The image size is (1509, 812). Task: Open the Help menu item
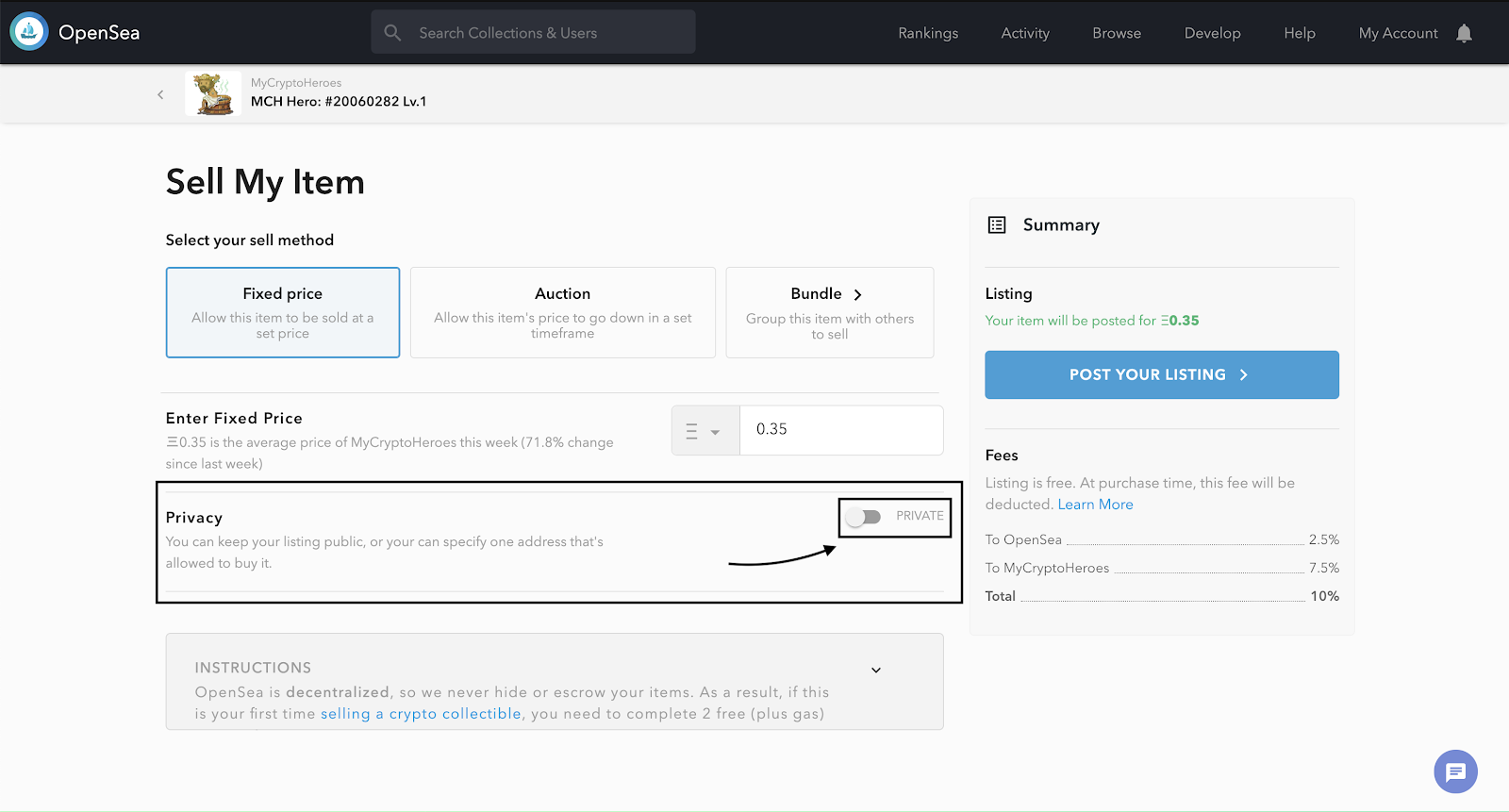click(x=1300, y=33)
